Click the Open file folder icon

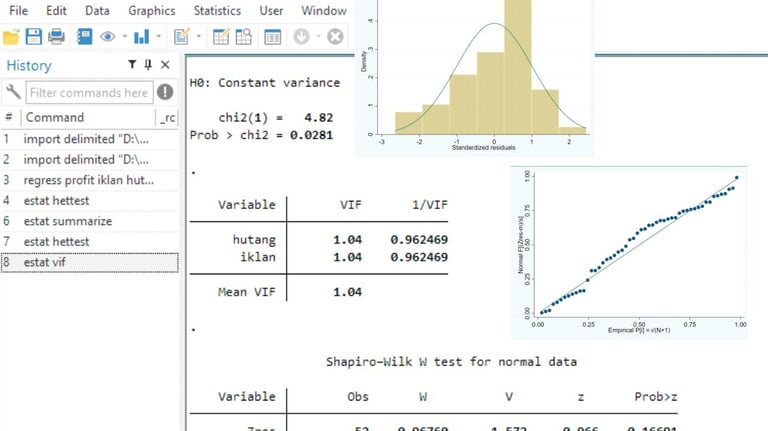pos(11,37)
